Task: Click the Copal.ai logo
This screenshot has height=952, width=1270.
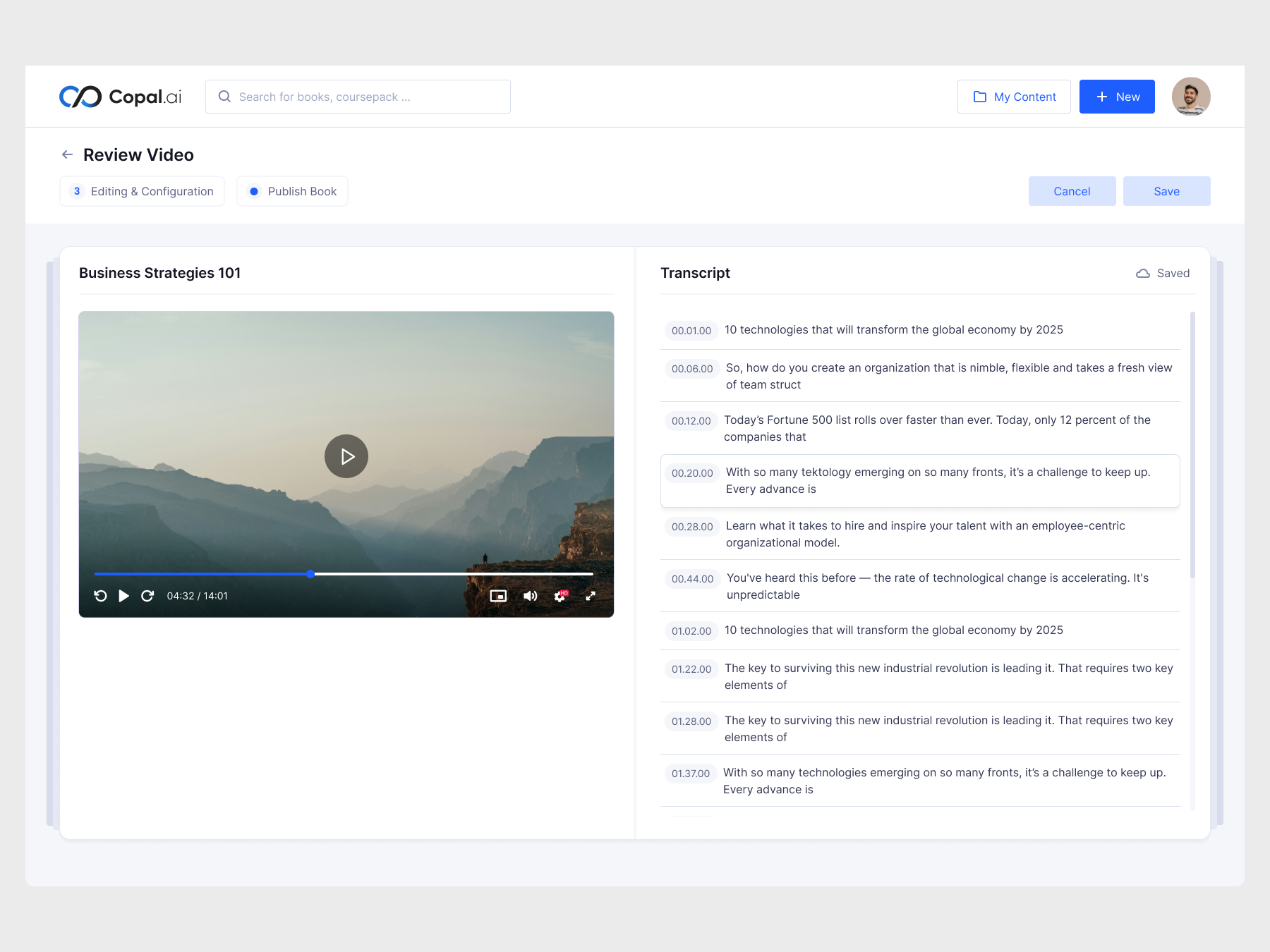Action: [121, 97]
